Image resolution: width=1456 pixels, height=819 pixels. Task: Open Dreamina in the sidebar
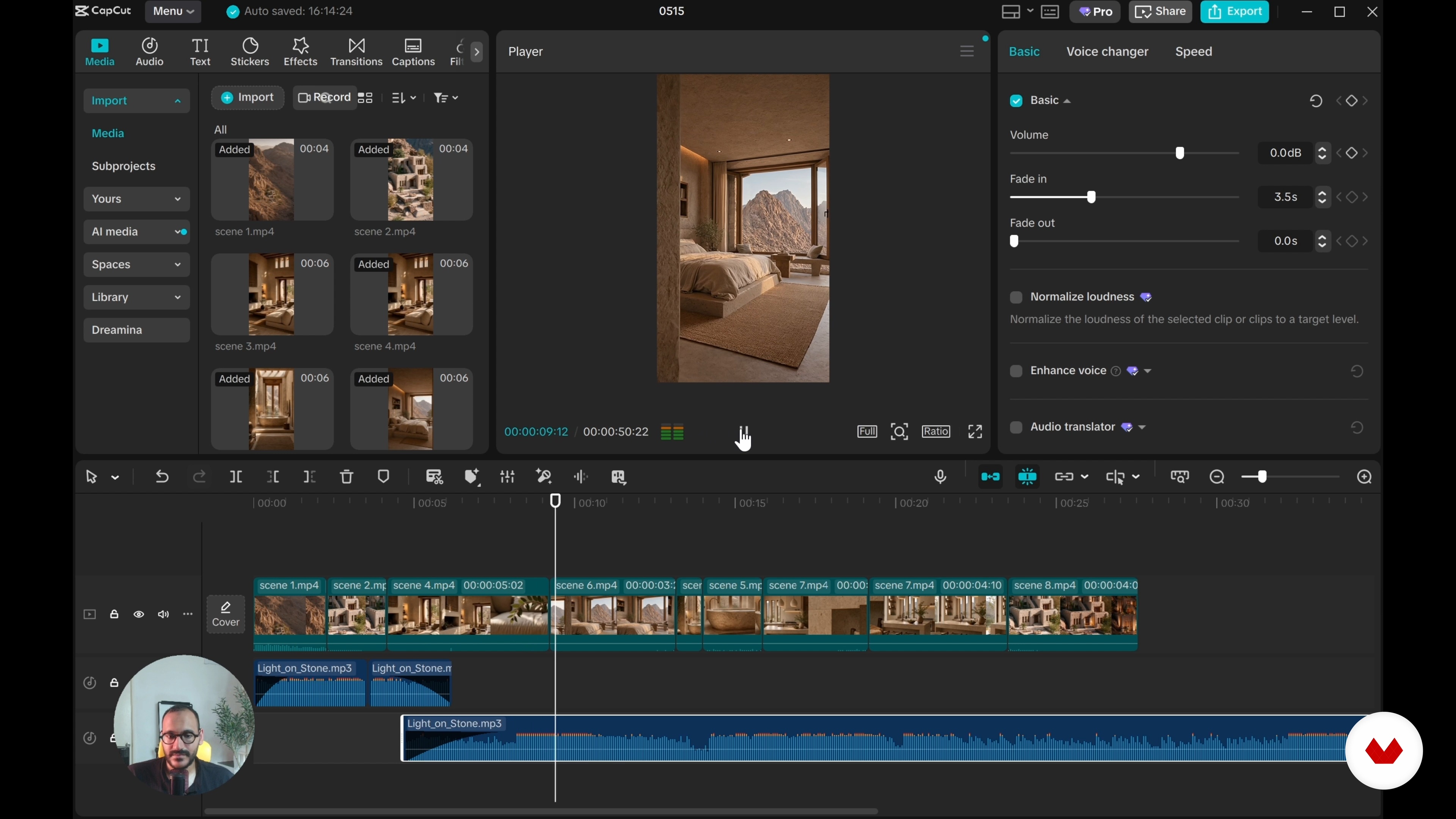[x=136, y=330]
